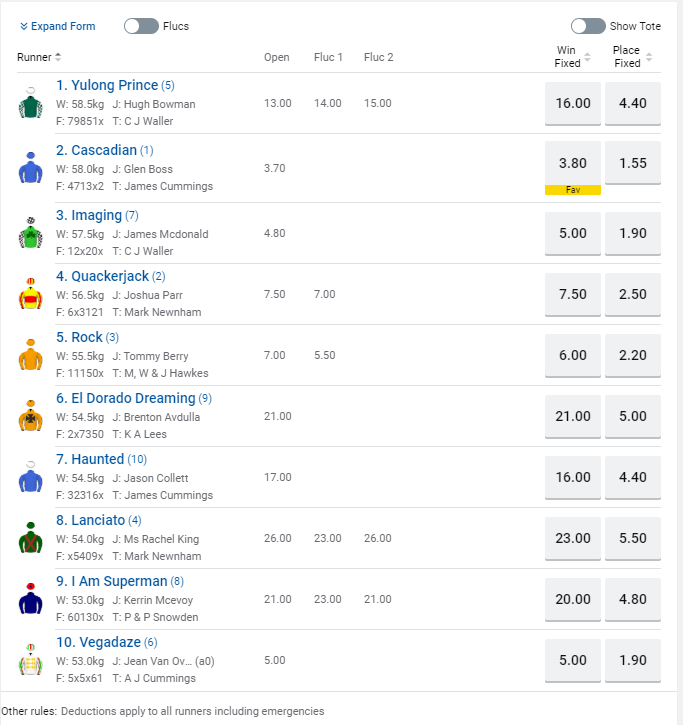Sort by Win Fixed odds column
The image size is (683, 725).
click(x=572, y=57)
